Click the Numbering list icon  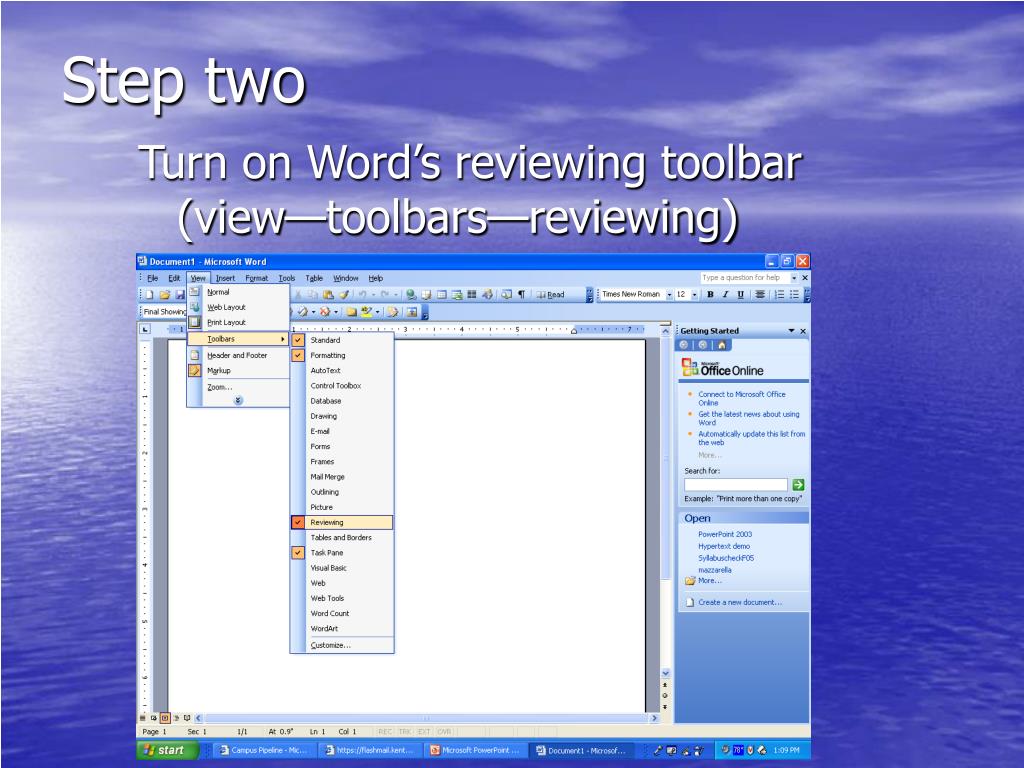(780, 295)
